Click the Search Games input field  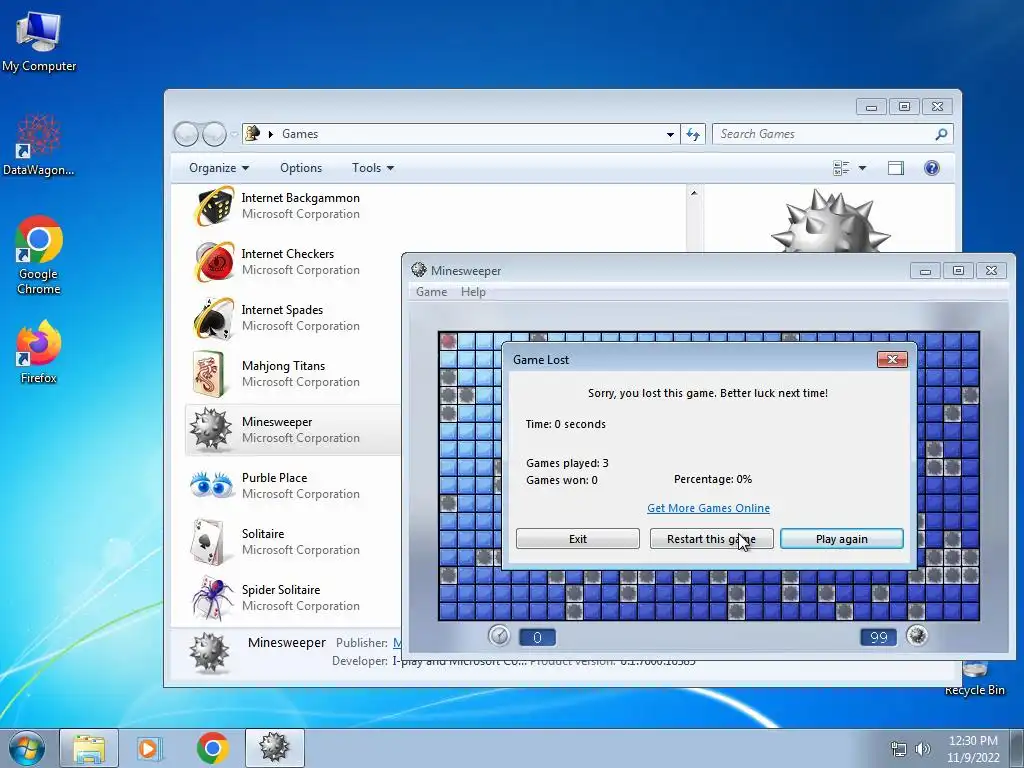click(823, 134)
